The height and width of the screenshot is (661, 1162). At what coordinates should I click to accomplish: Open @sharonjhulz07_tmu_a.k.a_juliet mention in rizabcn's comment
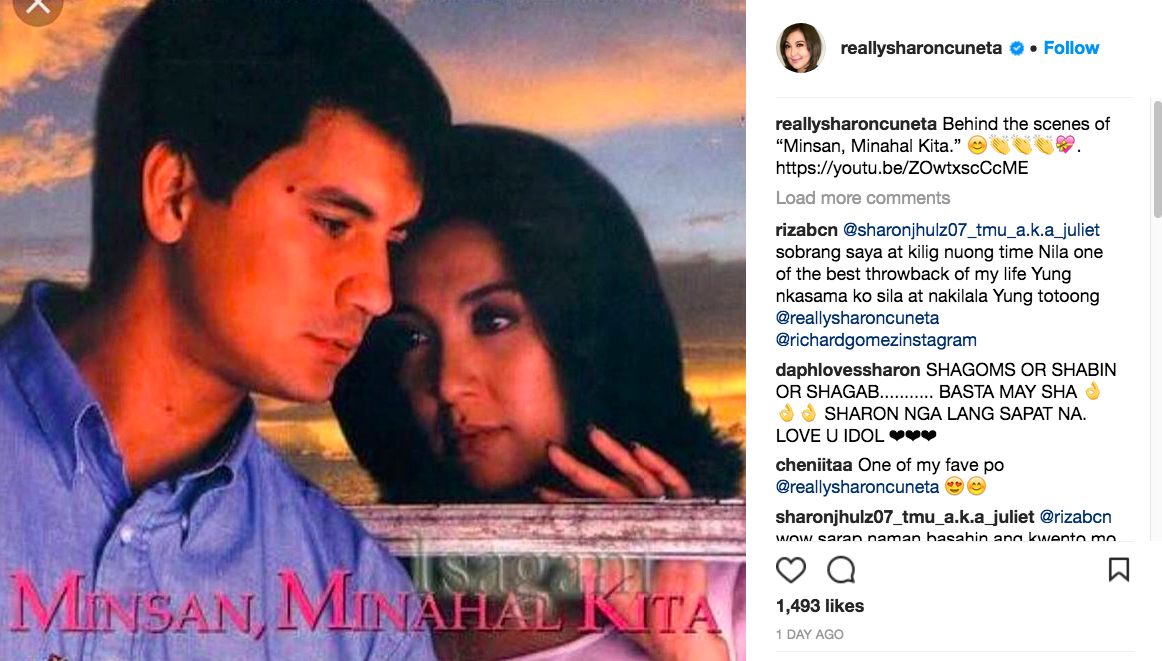971,230
